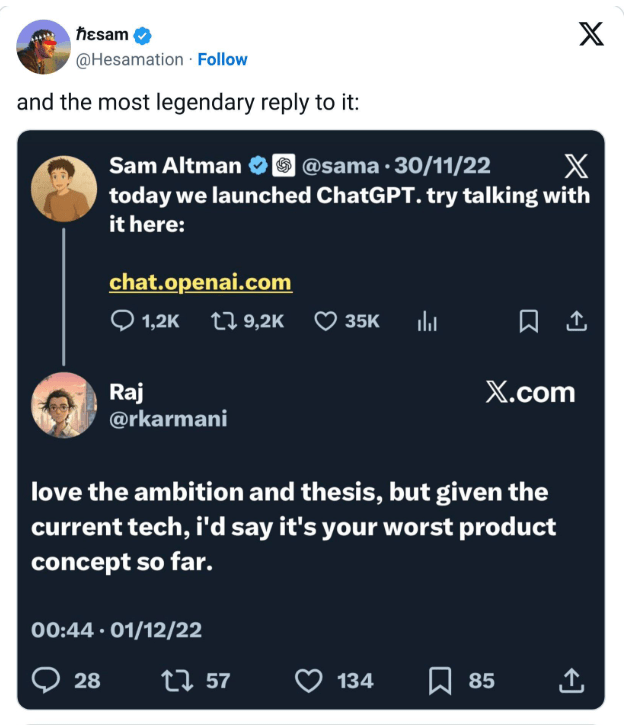625x725 pixels.
Task: Reply to Raj's tweet with 28 replies
Action: (47, 680)
